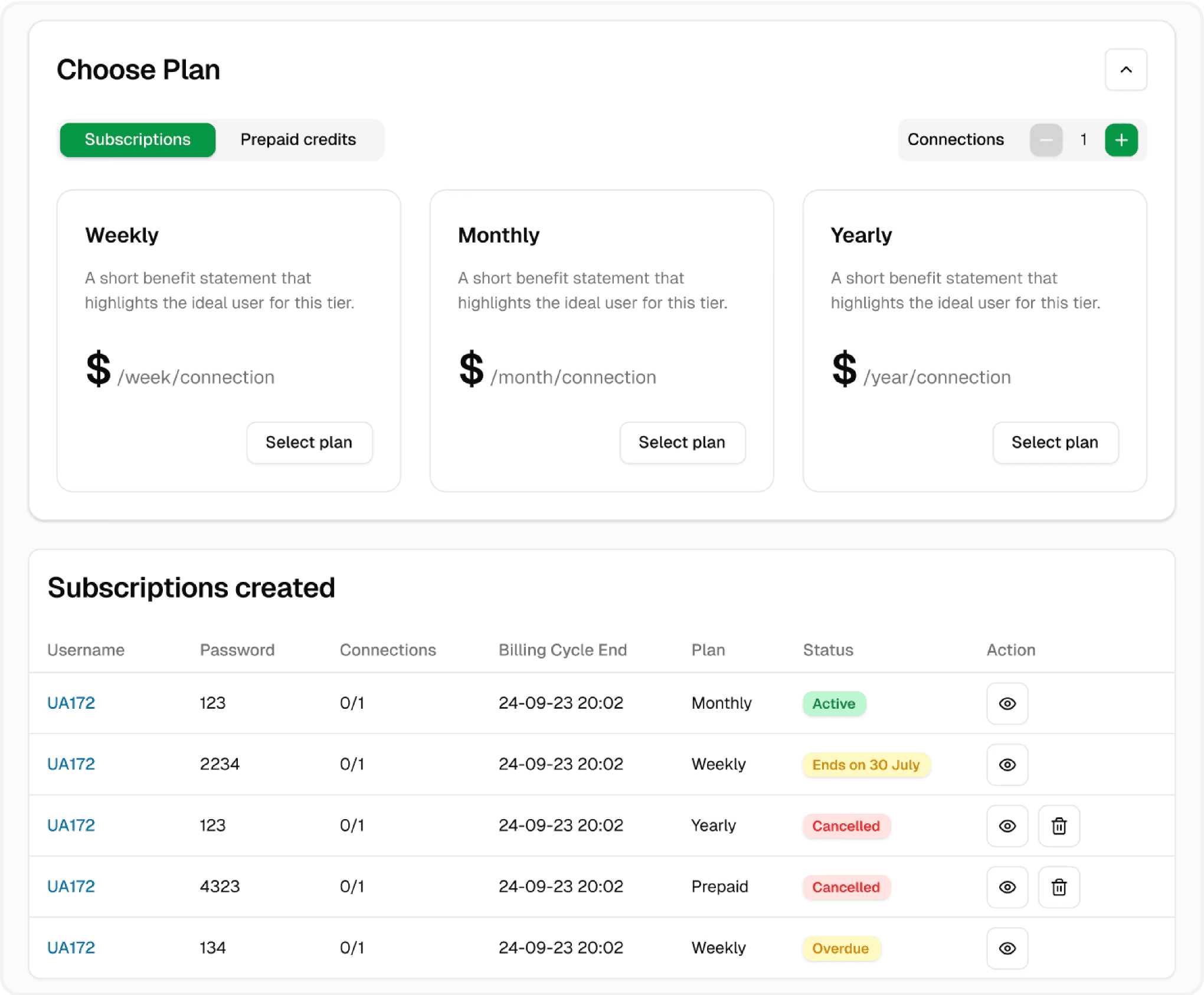Viewport: 1204px width, 995px height.
Task: Decrease connections with minus button
Action: [1046, 140]
